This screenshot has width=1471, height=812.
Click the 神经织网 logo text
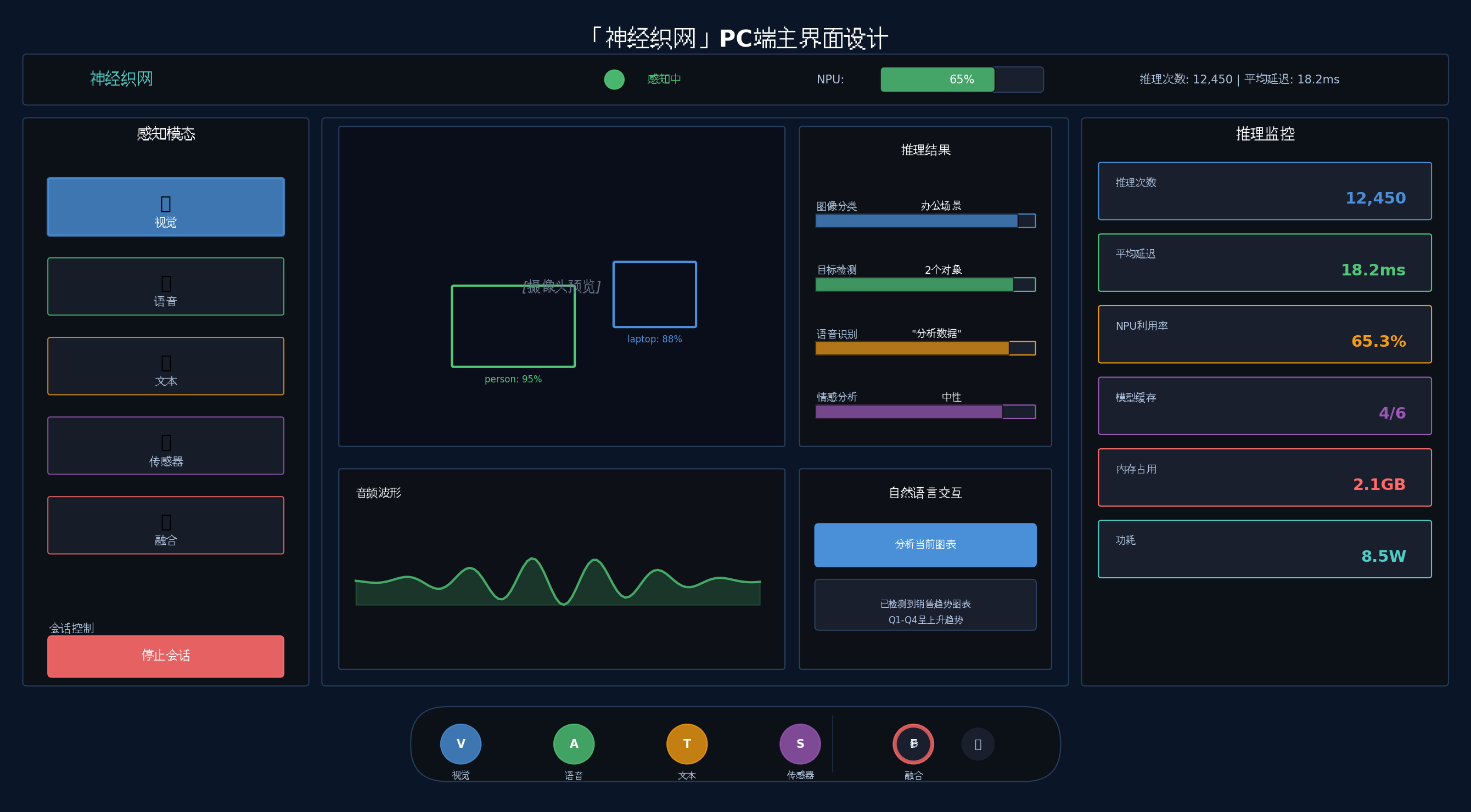point(122,79)
